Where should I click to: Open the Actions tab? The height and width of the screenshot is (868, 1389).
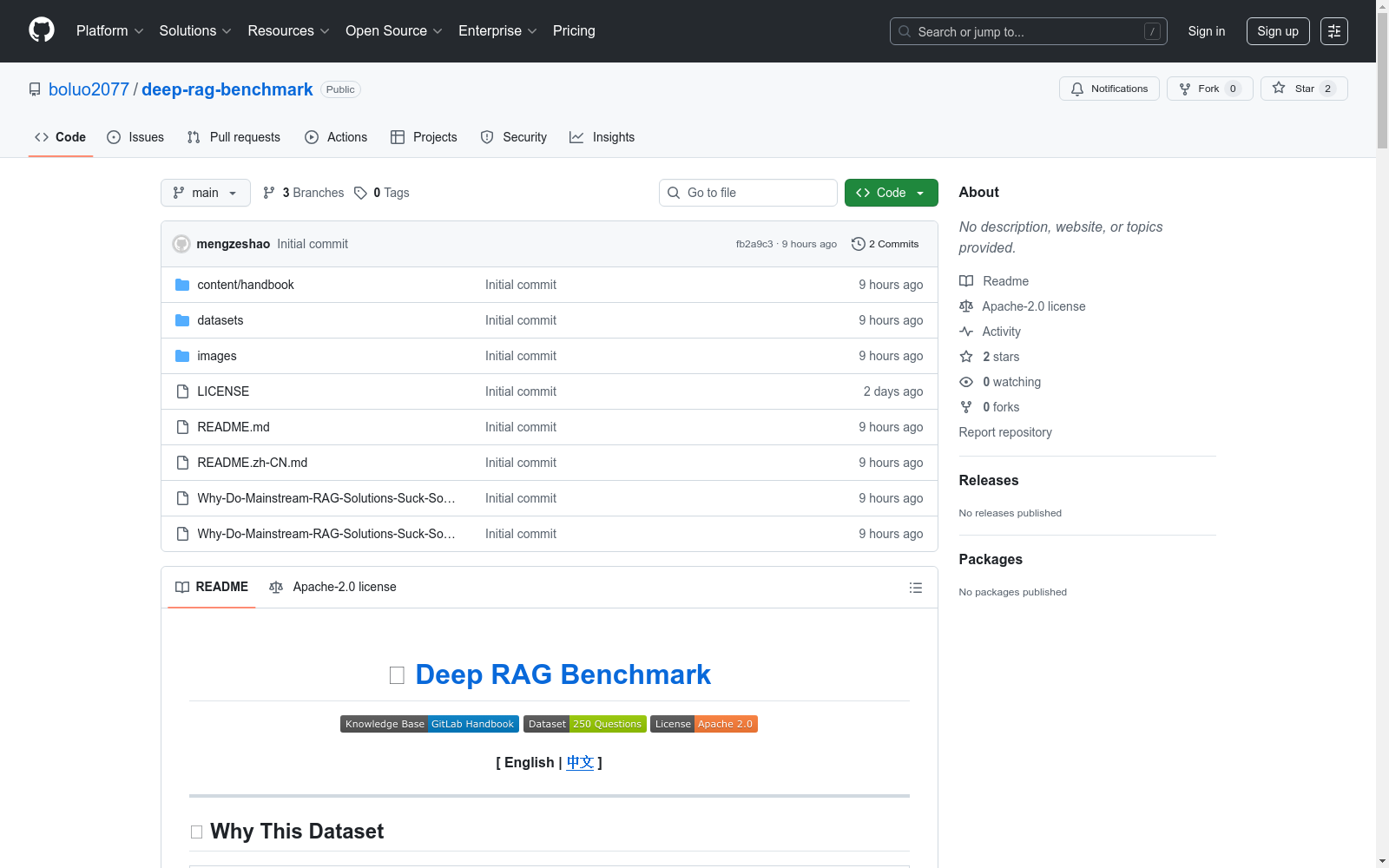(x=336, y=137)
